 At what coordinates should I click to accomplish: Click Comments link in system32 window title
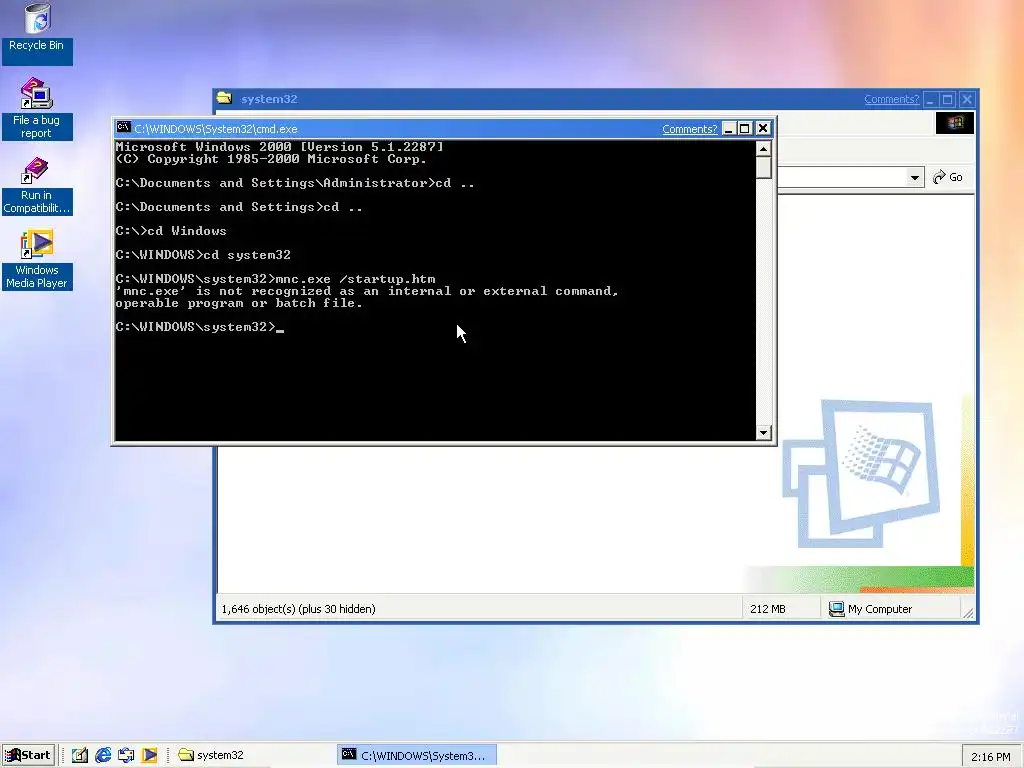click(x=891, y=99)
